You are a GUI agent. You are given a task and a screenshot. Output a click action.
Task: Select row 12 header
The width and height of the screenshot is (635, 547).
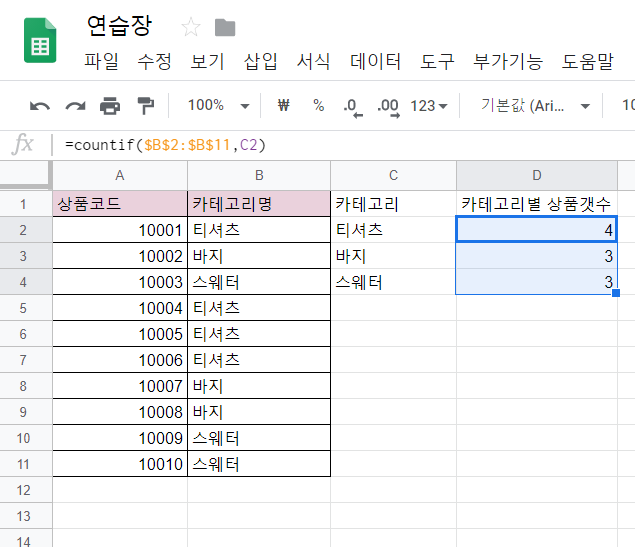pyautogui.click(x=26, y=490)
